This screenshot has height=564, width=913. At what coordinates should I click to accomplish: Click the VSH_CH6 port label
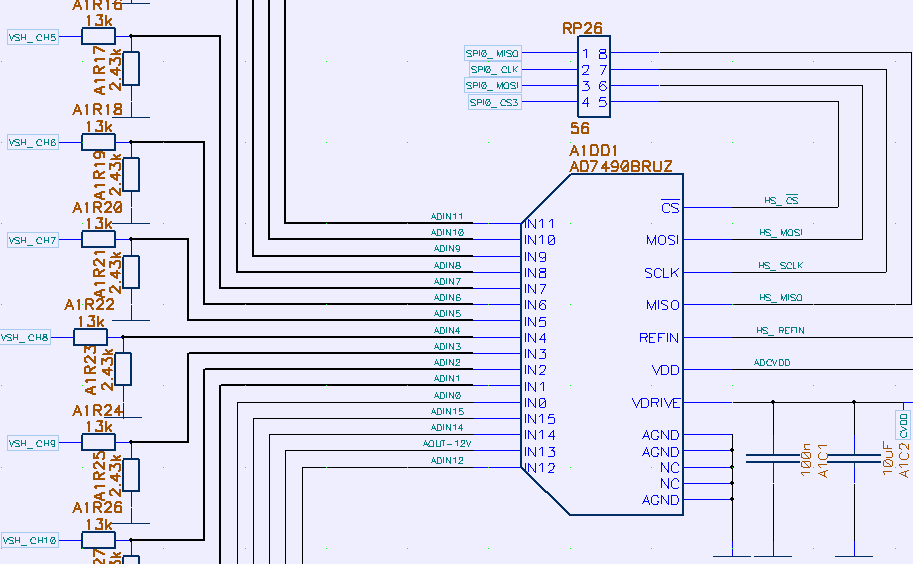click(33, 143)
